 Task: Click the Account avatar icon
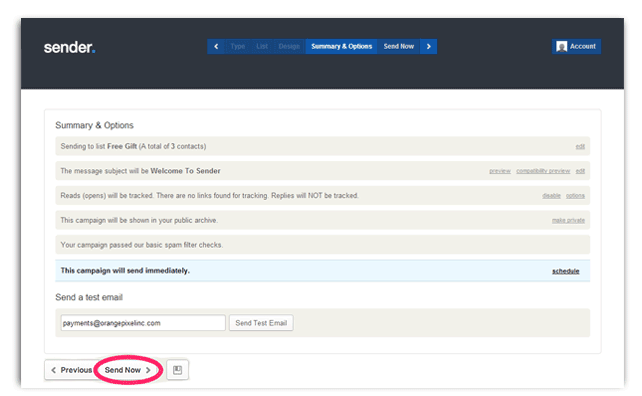pyautogui.click(x=562, y=47)
